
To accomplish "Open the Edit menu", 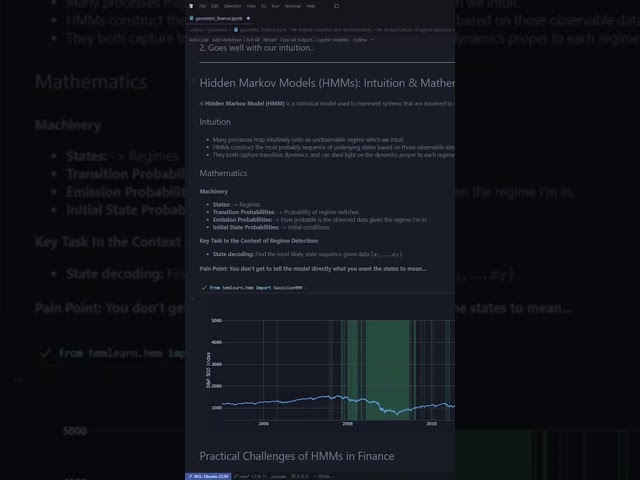I will pyautogui.click(x=215, y=6).
